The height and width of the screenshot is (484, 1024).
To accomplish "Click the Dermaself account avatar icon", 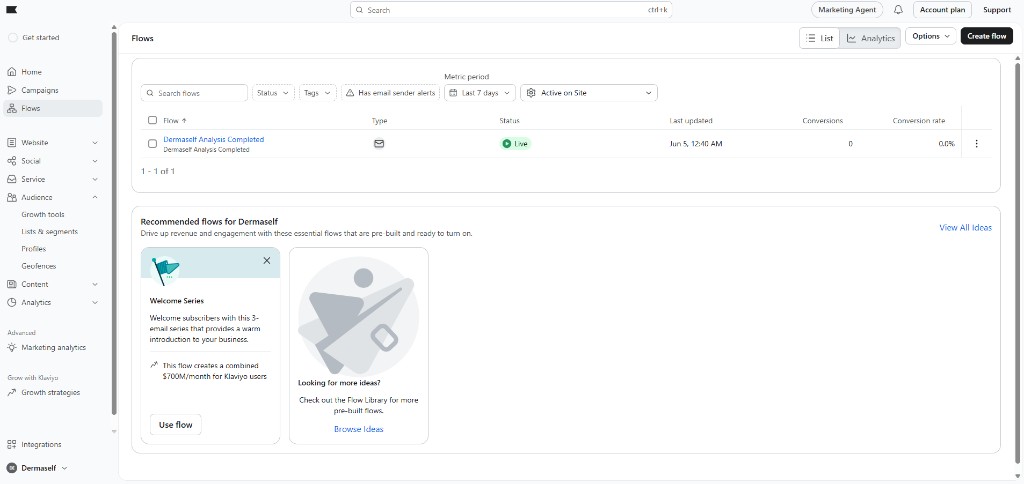I will click(x=11, y=468).
